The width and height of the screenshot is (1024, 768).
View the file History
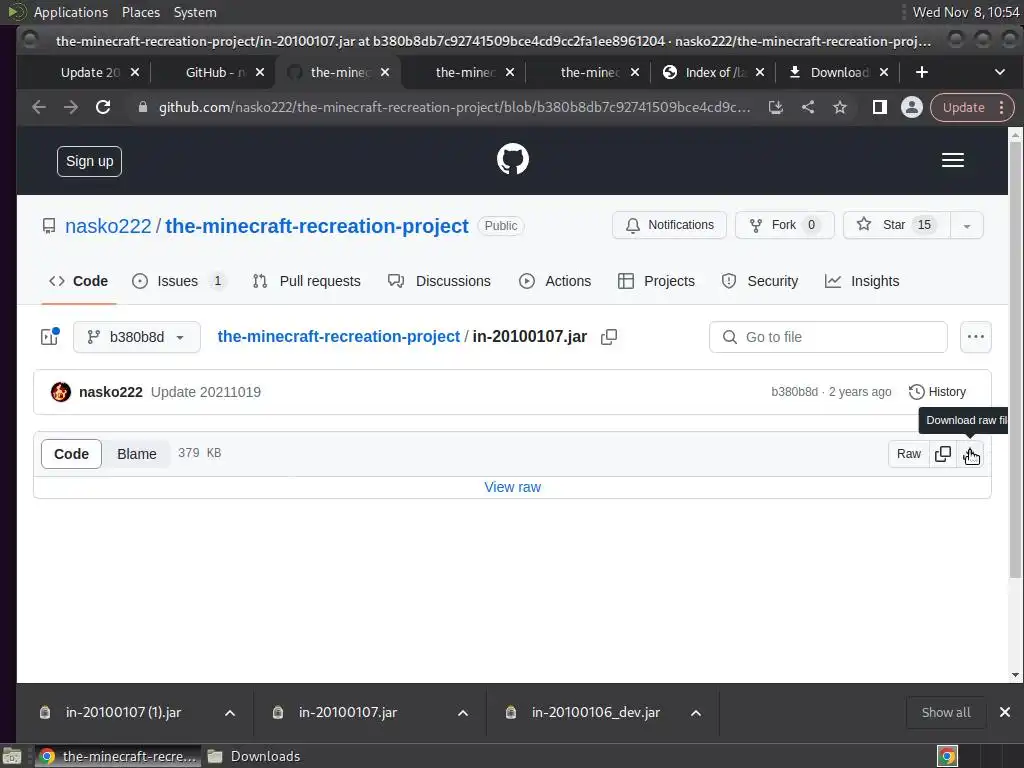[x=937, y=392]
